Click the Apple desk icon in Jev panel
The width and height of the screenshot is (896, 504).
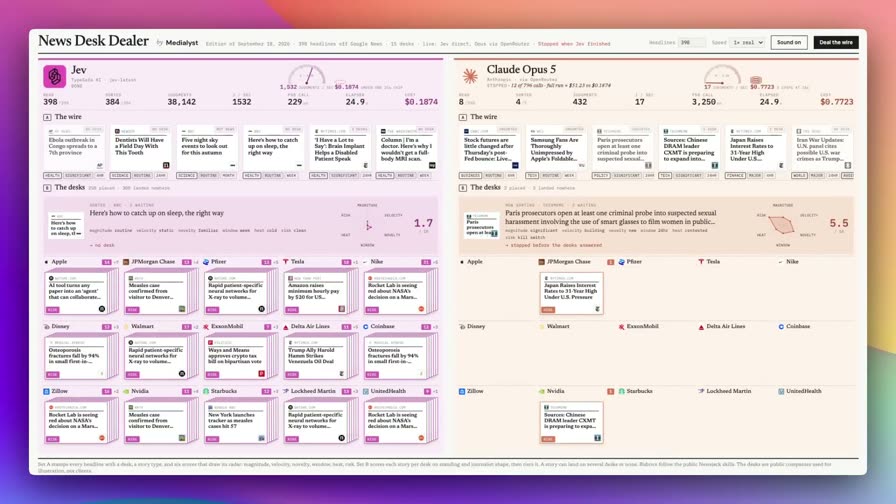pos(46,262)
